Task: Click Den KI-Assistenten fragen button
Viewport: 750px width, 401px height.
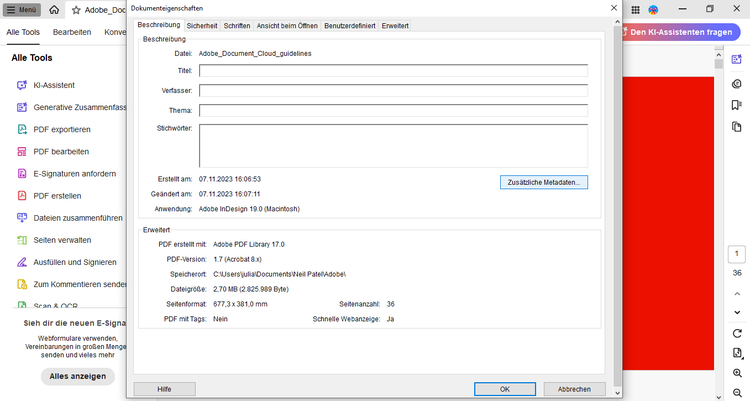Action: coord(680,32)
